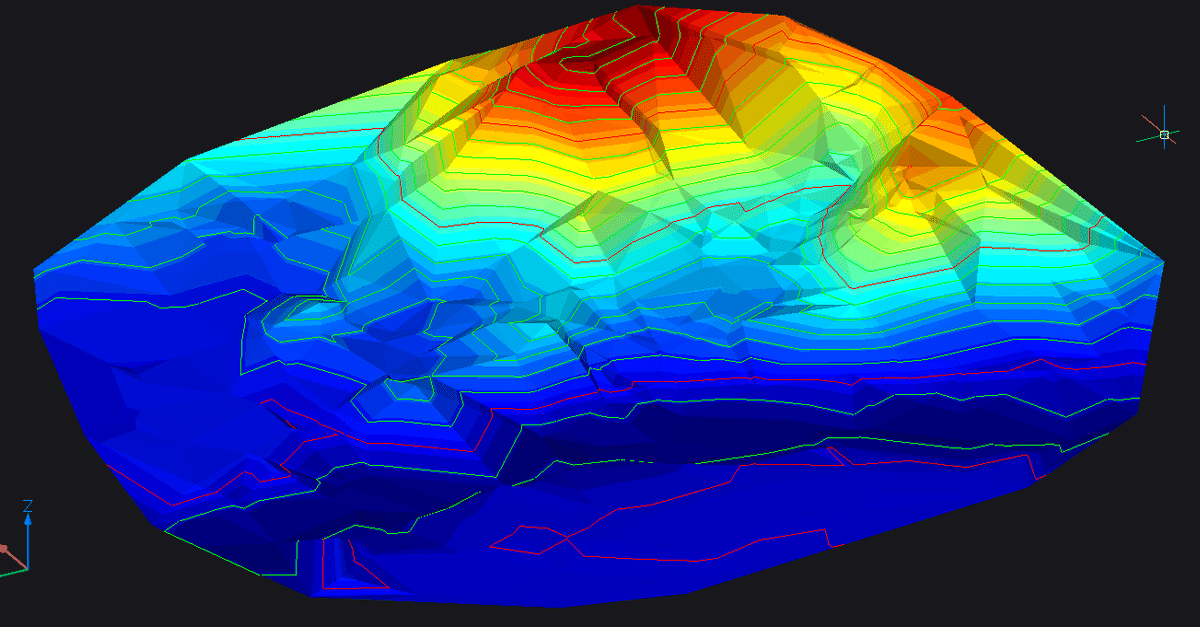The width and height of the screenshot is (1200, 627).
Task: Click the crosshair pickbox cursor marker
Action: 1164,134
